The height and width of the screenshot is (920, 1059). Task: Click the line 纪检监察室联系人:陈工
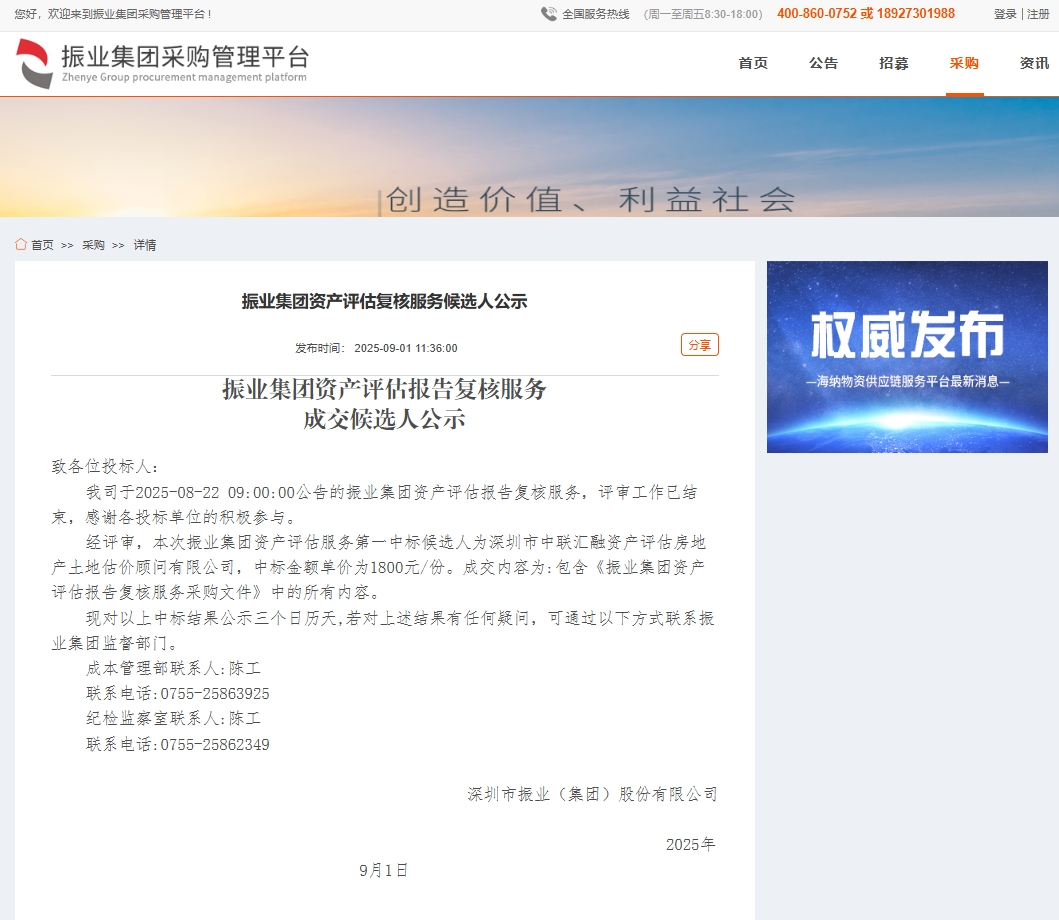[173, 719]
